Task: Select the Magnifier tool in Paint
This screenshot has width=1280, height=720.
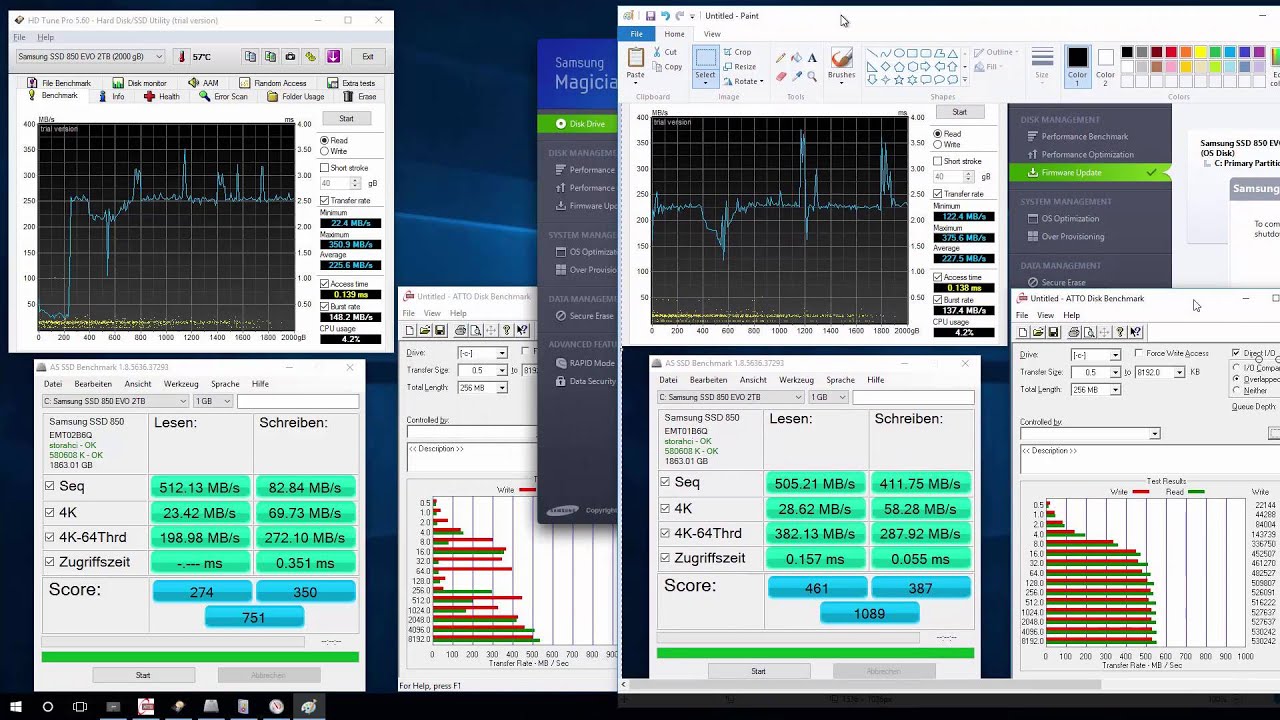Action: [812, 76]
